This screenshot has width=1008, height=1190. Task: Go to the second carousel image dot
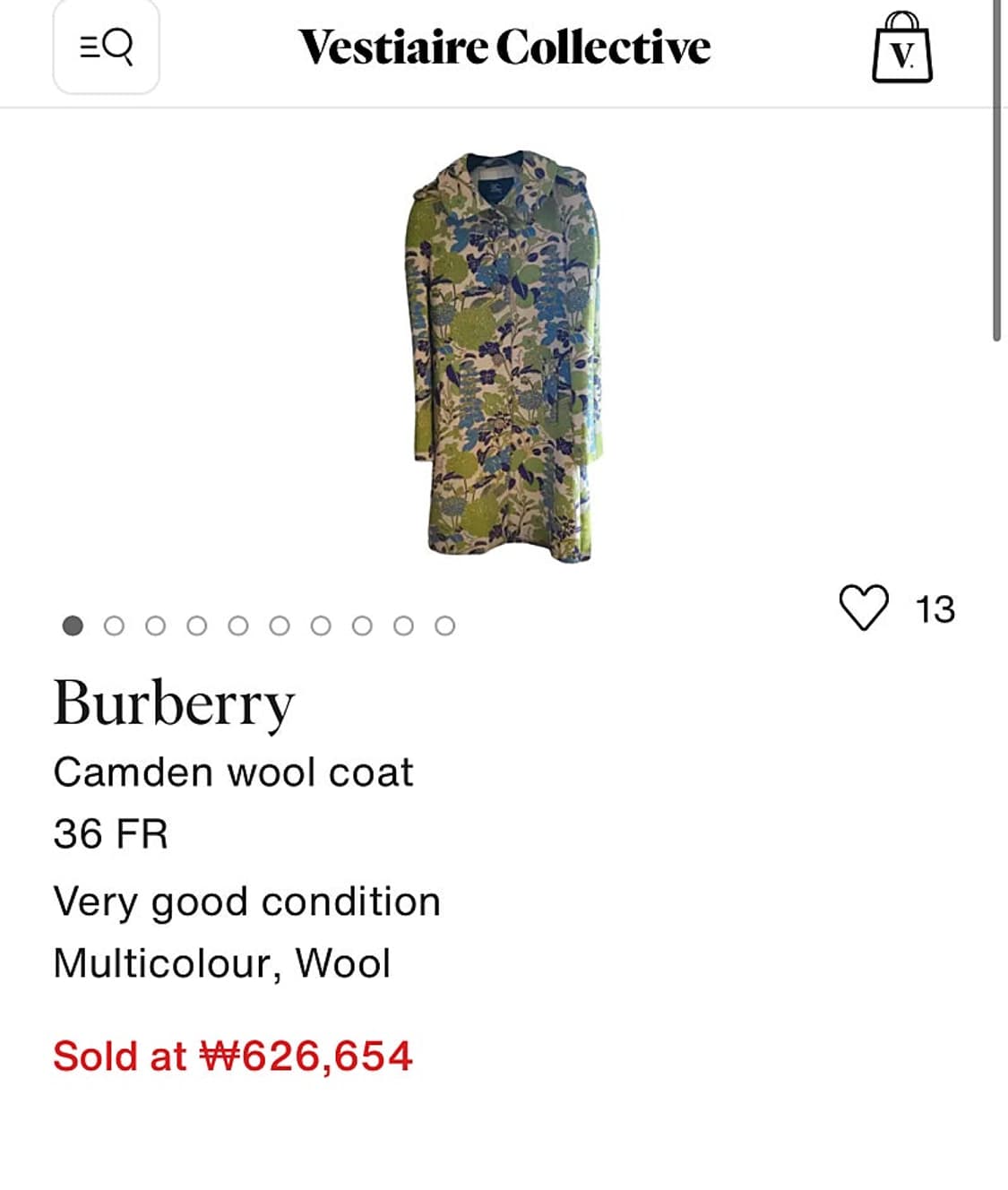[114, 625]
